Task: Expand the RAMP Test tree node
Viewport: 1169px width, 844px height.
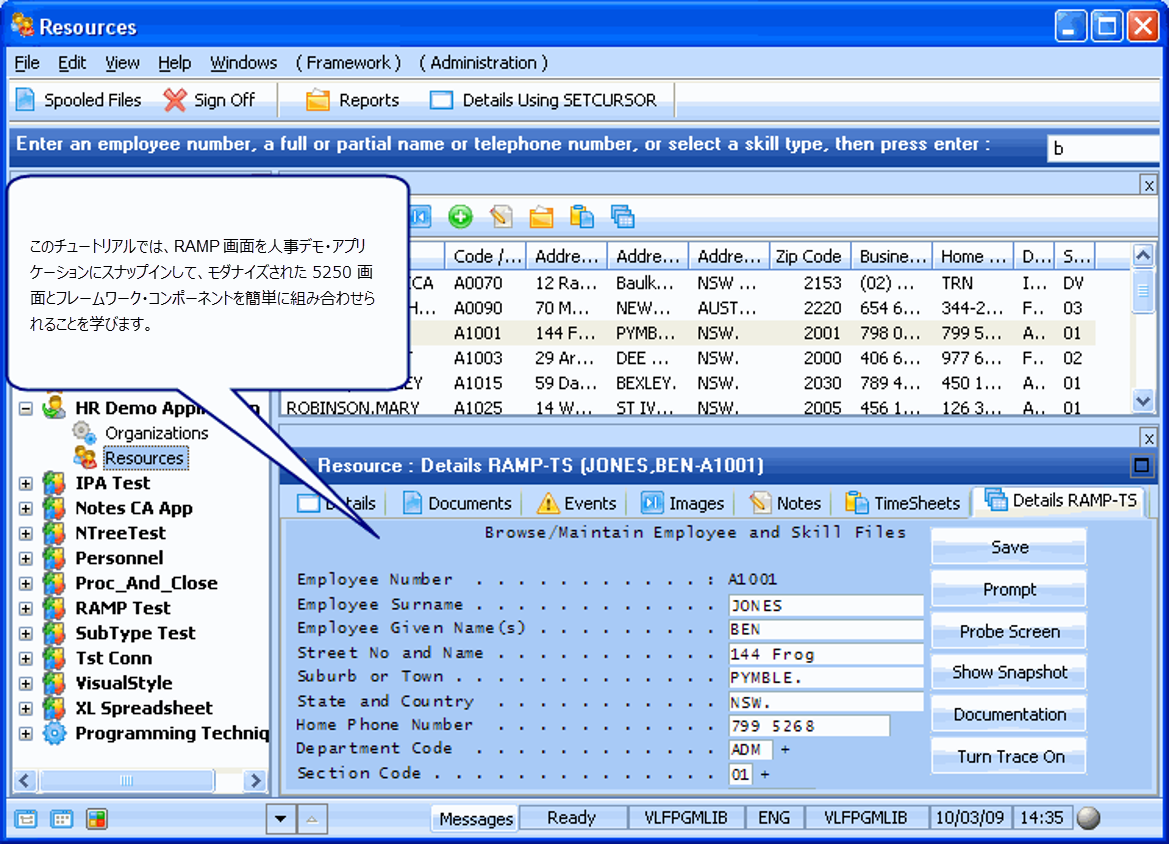Action: [25, 608]
